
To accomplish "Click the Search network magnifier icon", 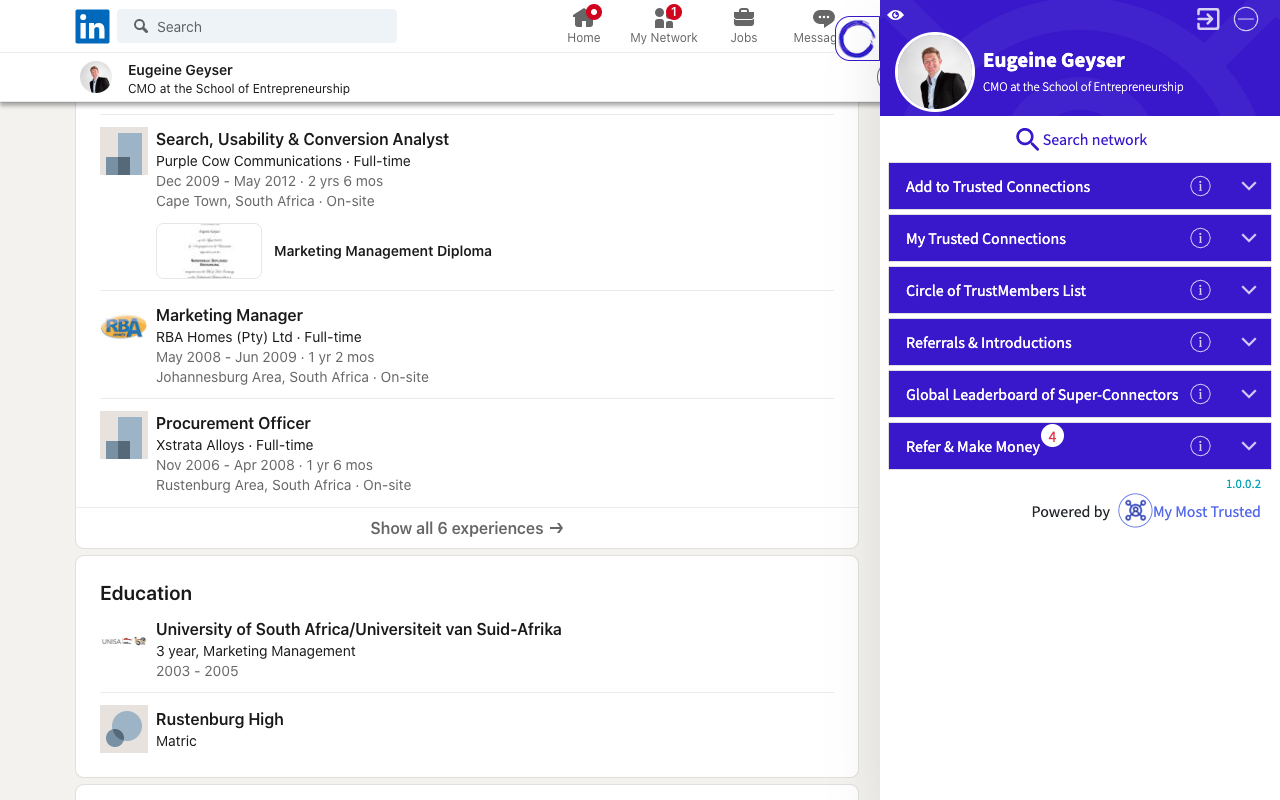I will click(x=1027, y=139).
